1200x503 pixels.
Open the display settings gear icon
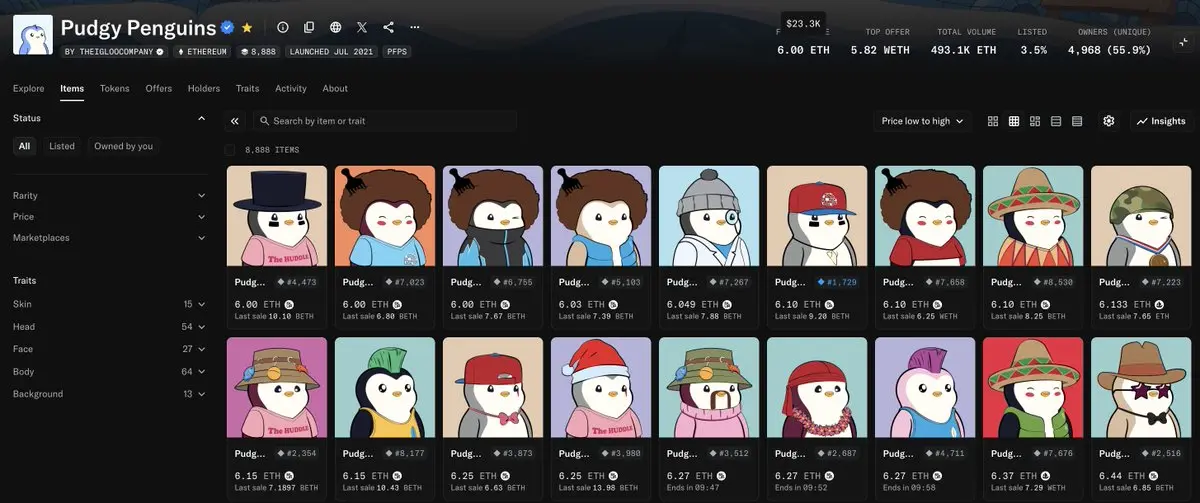[1109, 121]
